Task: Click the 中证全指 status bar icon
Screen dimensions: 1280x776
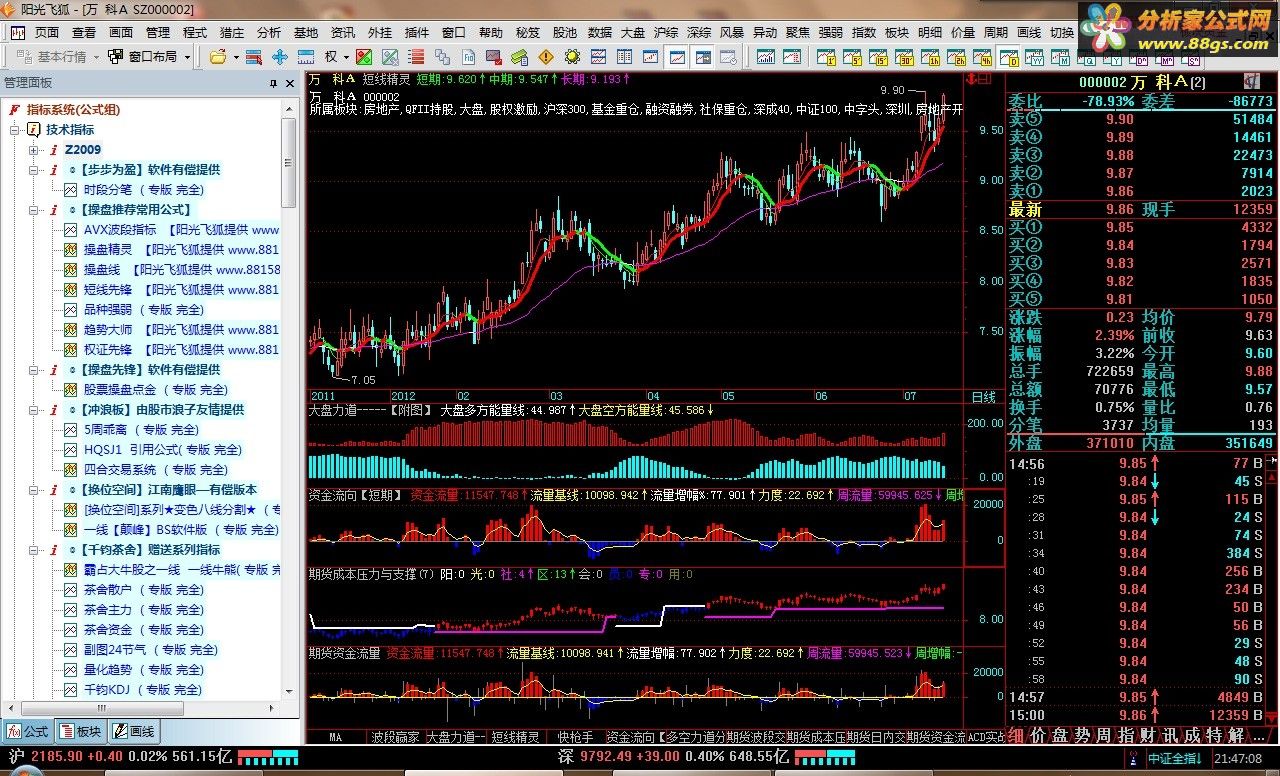Action: click(1175, 759)
